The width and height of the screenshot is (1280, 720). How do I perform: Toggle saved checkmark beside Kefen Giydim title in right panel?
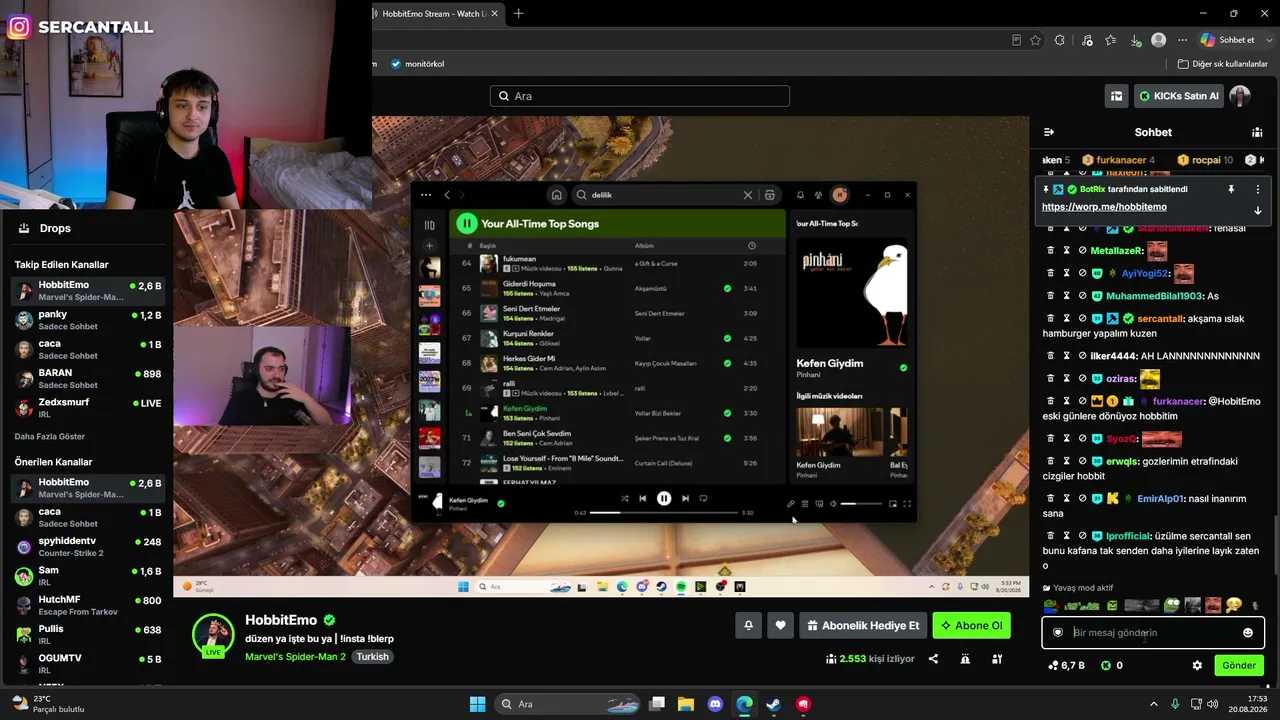click(903, 368)
